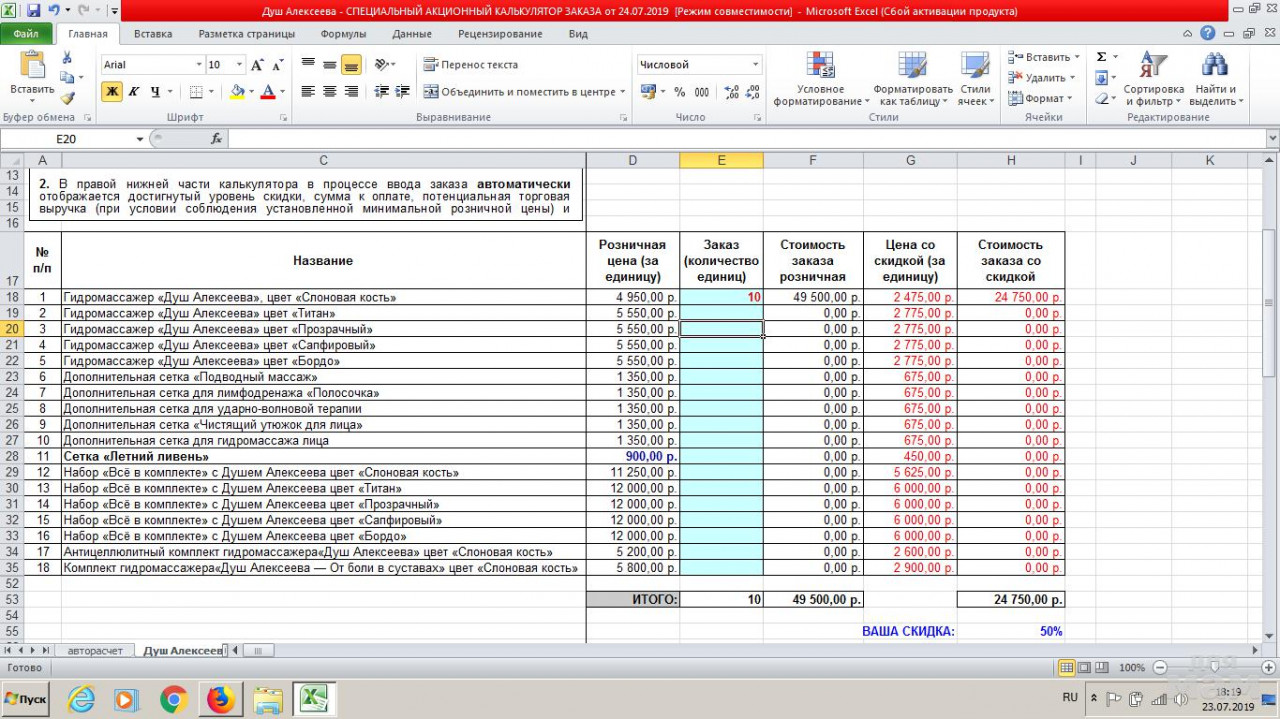Image resolution: width=1280 pixels, height=719 pixels.
Task: Open the Arial font name dropdown
Action: pos(199,65)
